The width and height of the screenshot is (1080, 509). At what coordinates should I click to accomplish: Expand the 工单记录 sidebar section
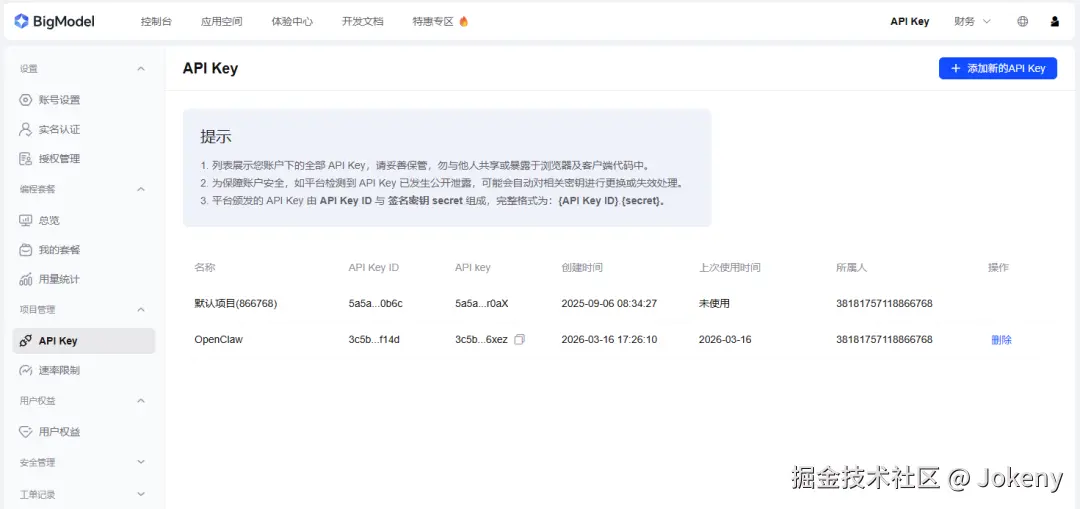pos(141,494)
